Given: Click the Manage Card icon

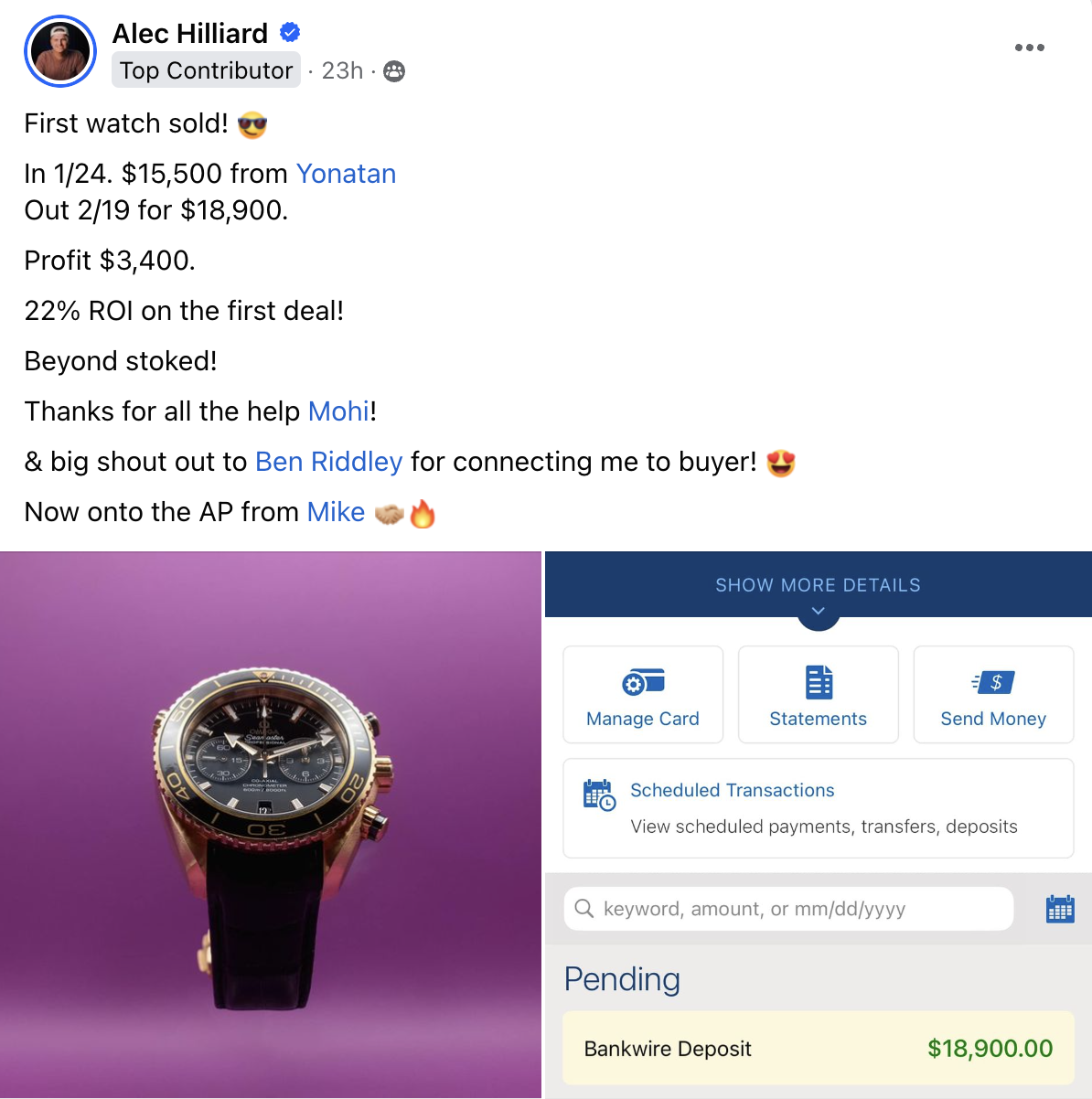Looking at the screenshot, I should (643, 682).
